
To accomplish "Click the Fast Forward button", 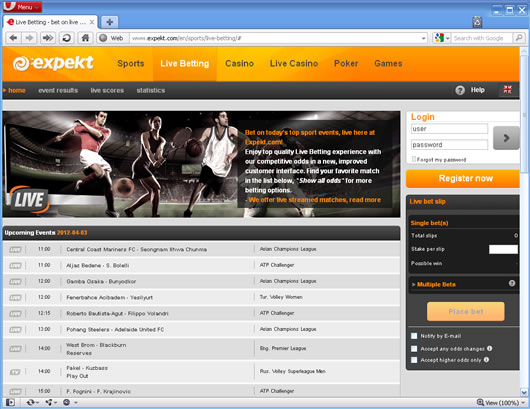I will tap(48, 38).
